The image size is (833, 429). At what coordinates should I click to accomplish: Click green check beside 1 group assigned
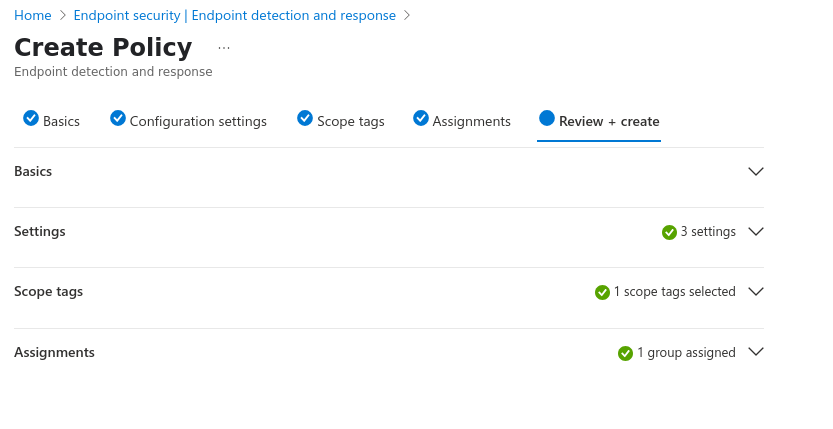point(625,353)
